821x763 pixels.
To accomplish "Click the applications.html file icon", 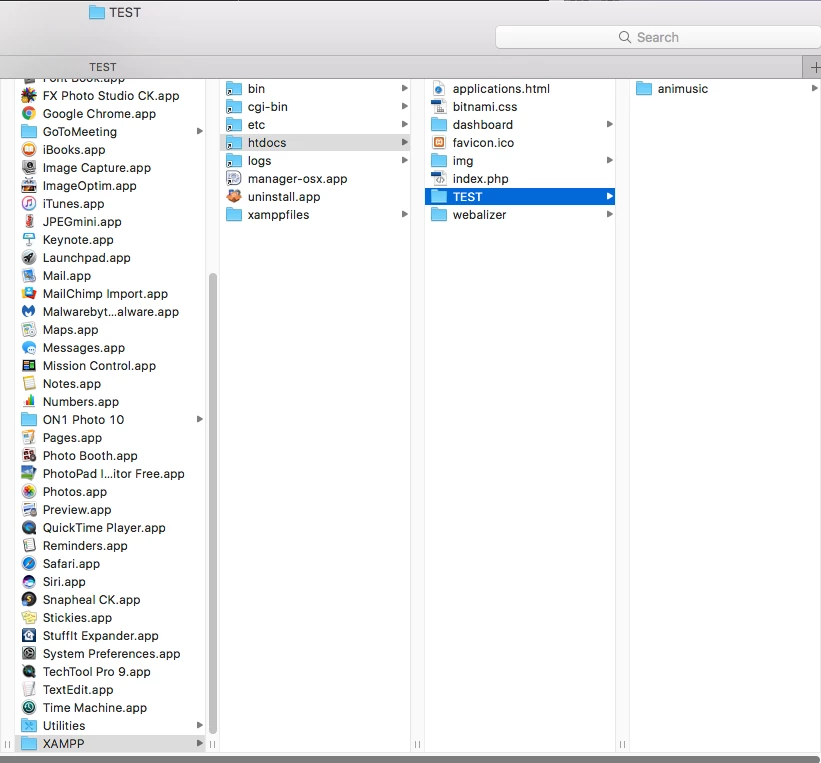I will (439, 89).
